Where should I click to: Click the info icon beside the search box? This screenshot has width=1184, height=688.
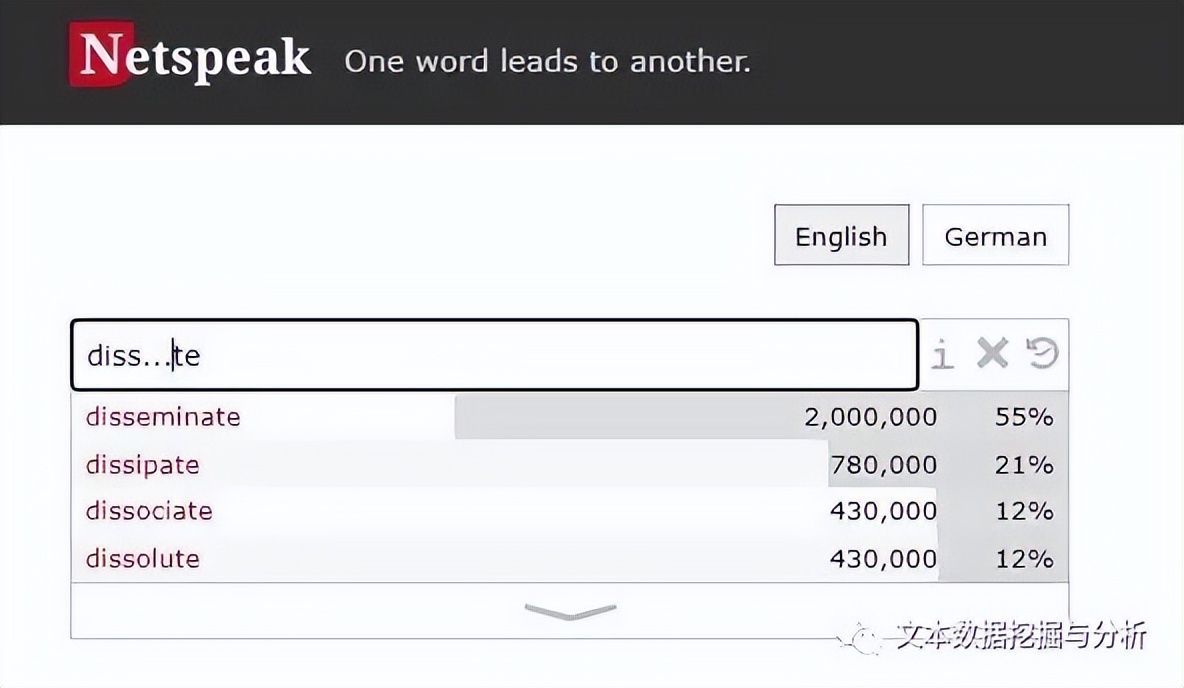(x=942, y=354)
